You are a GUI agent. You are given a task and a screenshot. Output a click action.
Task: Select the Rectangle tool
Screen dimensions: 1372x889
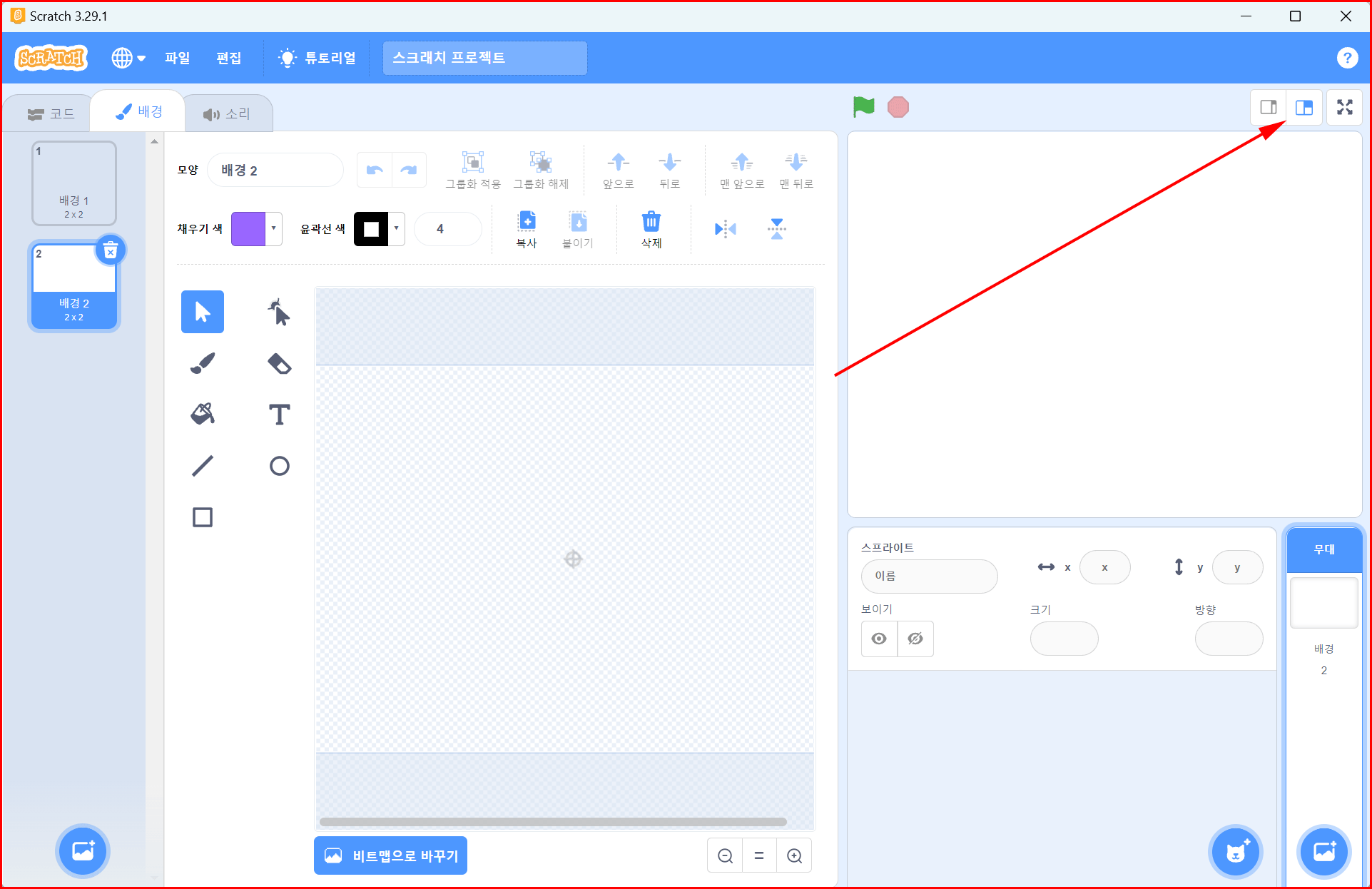(203, 517)
